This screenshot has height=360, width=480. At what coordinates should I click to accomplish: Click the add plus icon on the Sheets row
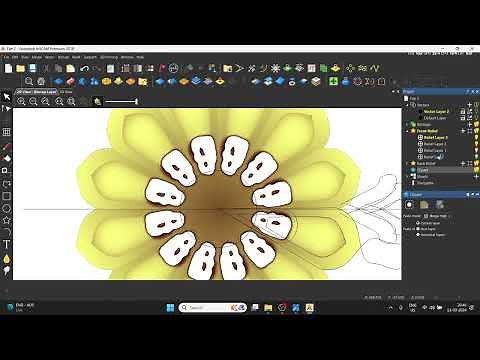click(x=476, y=176)
